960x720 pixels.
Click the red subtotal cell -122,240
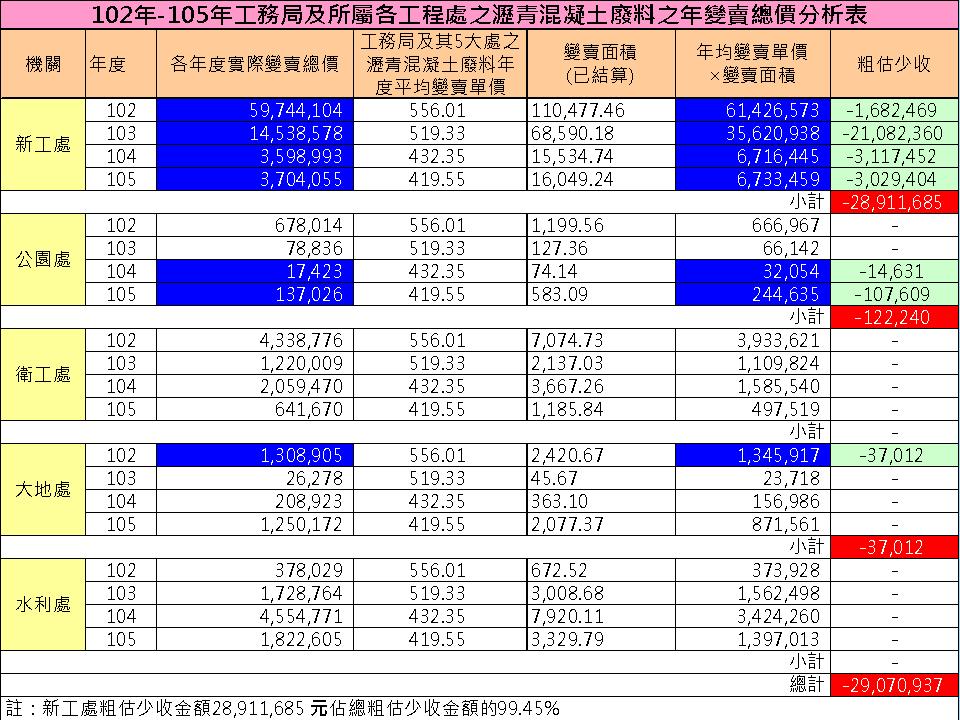[894, 316]
